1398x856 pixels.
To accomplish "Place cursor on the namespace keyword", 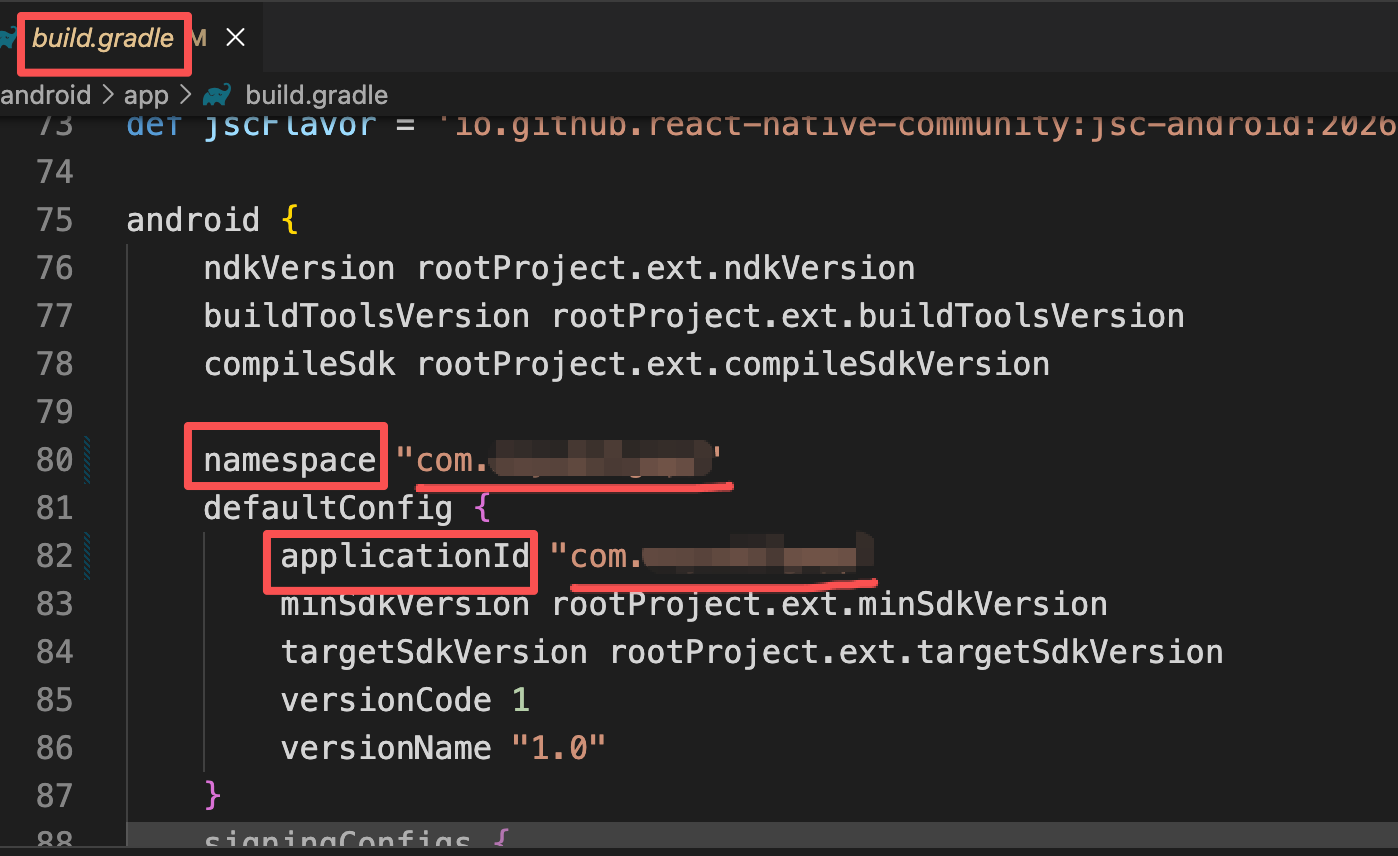I will tap(289, 460).
